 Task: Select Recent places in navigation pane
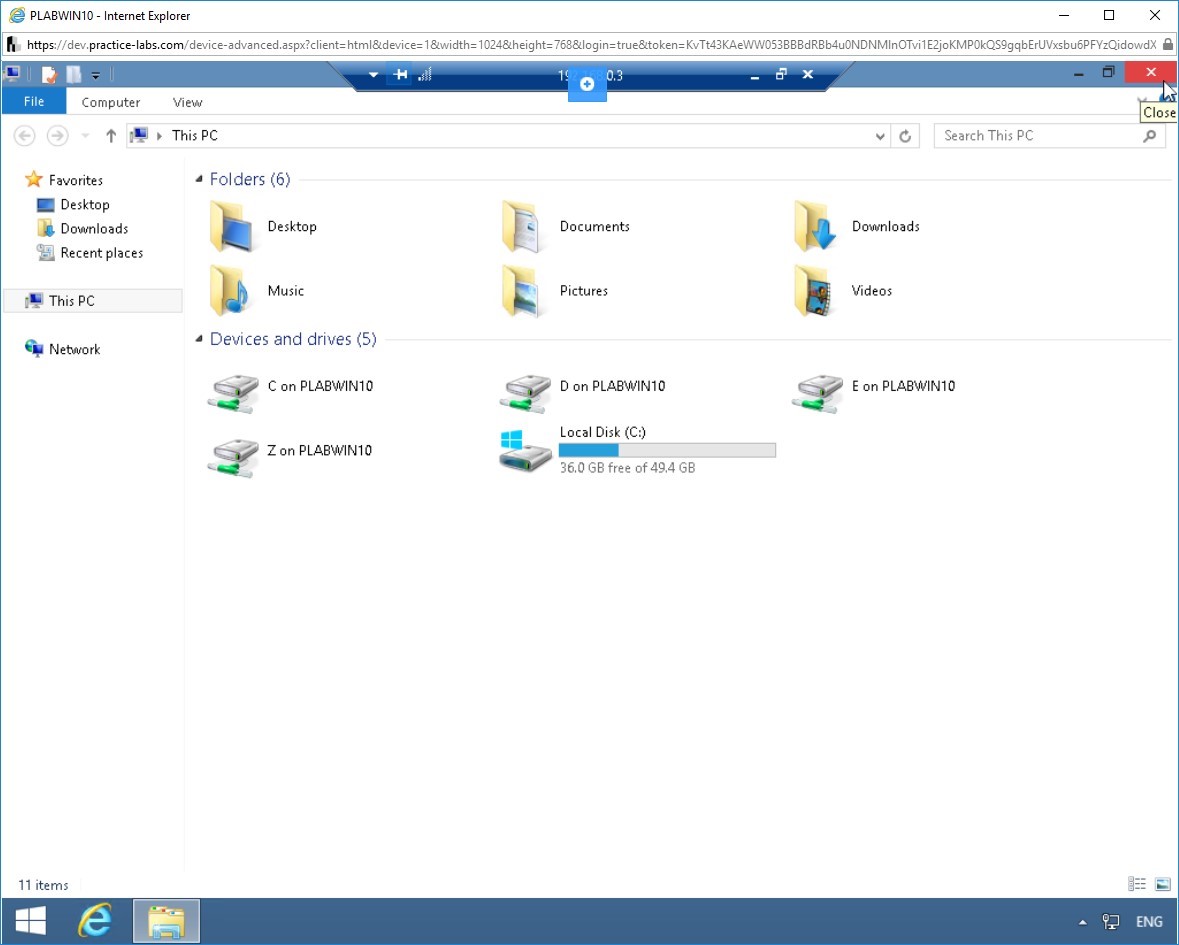pos(102,253)
